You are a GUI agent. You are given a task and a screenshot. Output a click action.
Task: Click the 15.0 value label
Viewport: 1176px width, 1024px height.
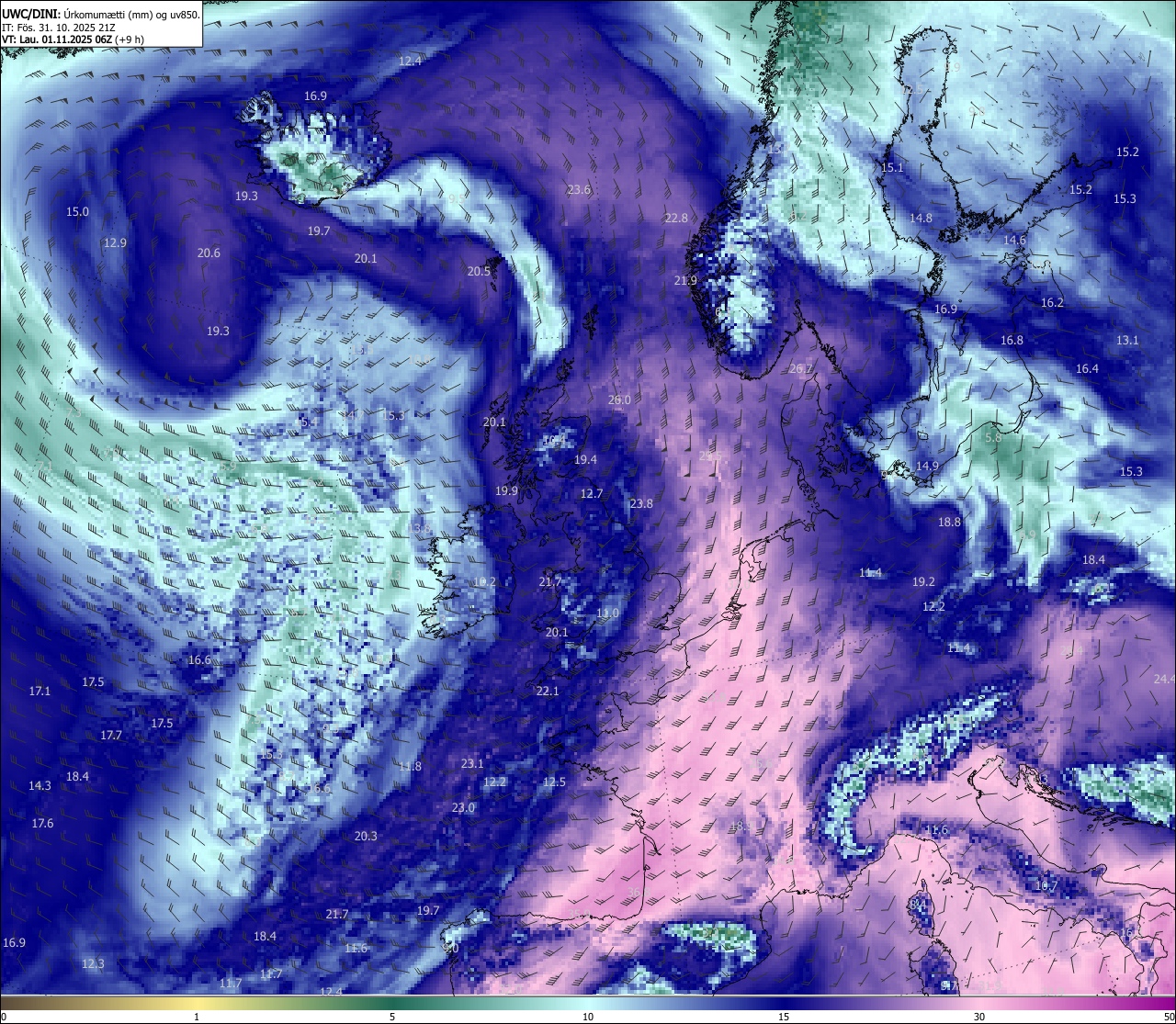tap(78, 212)
